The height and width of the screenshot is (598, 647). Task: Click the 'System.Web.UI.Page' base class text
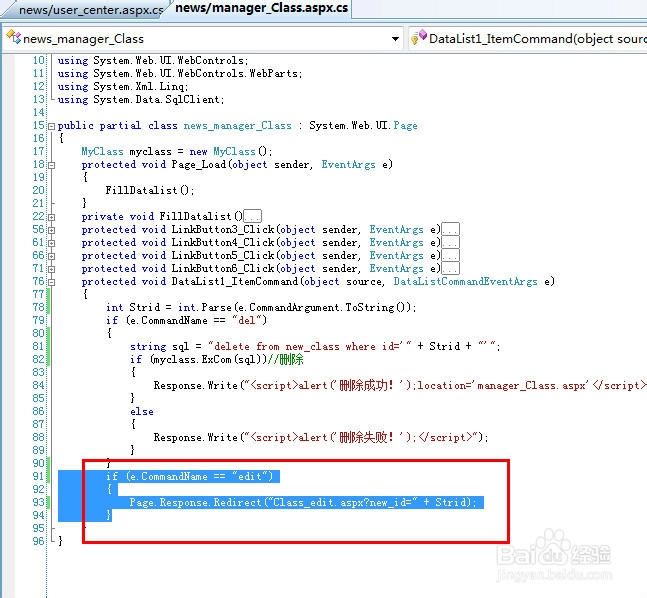363,125
